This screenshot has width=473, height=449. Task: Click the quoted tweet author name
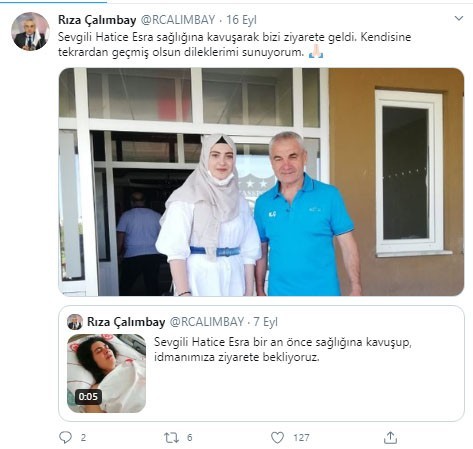126,322
